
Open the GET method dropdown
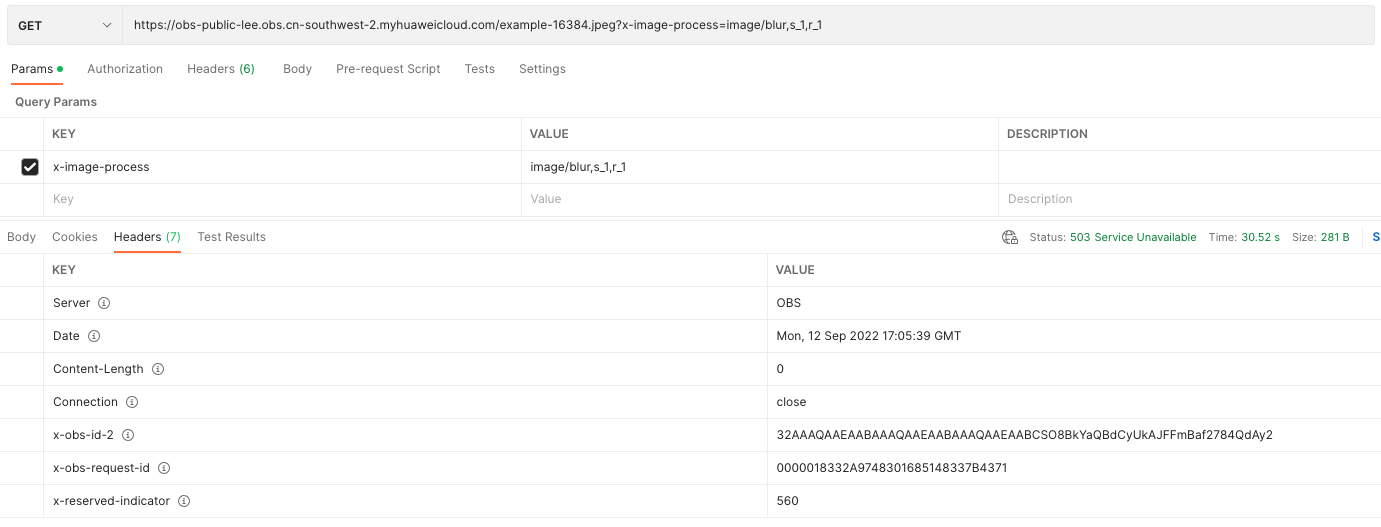pos(65,25)
